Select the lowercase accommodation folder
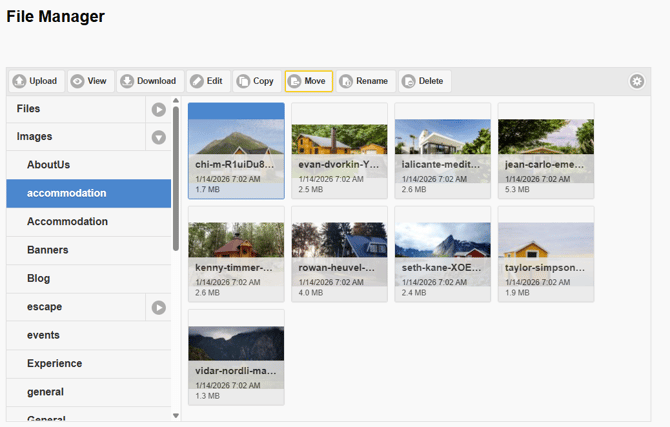 click(88, 193)
